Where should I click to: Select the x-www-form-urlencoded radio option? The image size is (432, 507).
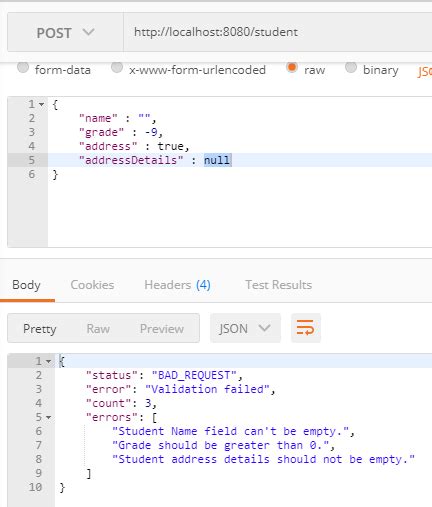(x=117, y=68)
